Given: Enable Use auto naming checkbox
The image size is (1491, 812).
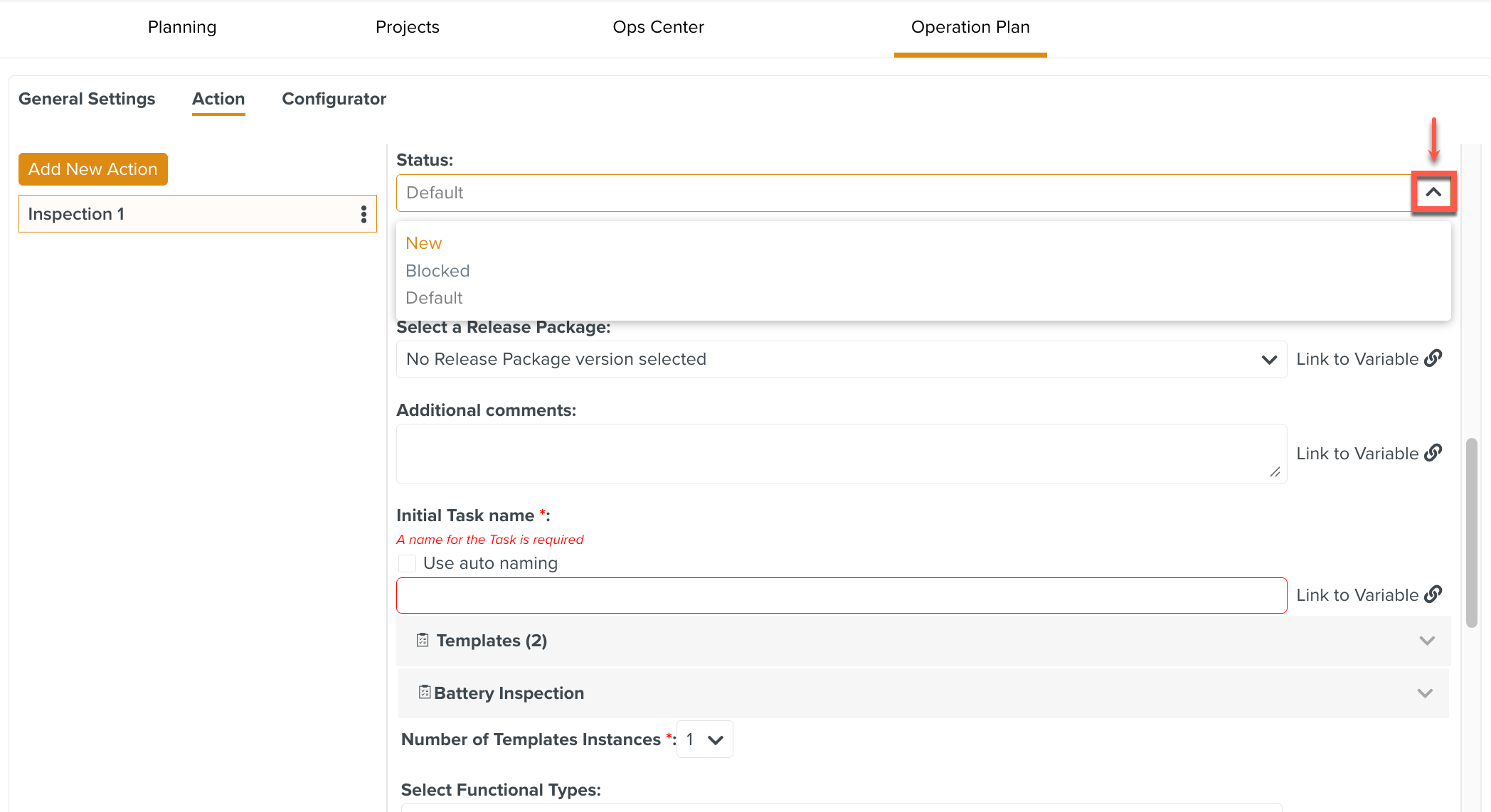Looking at the screenshot, I should [x=407, y=563].
